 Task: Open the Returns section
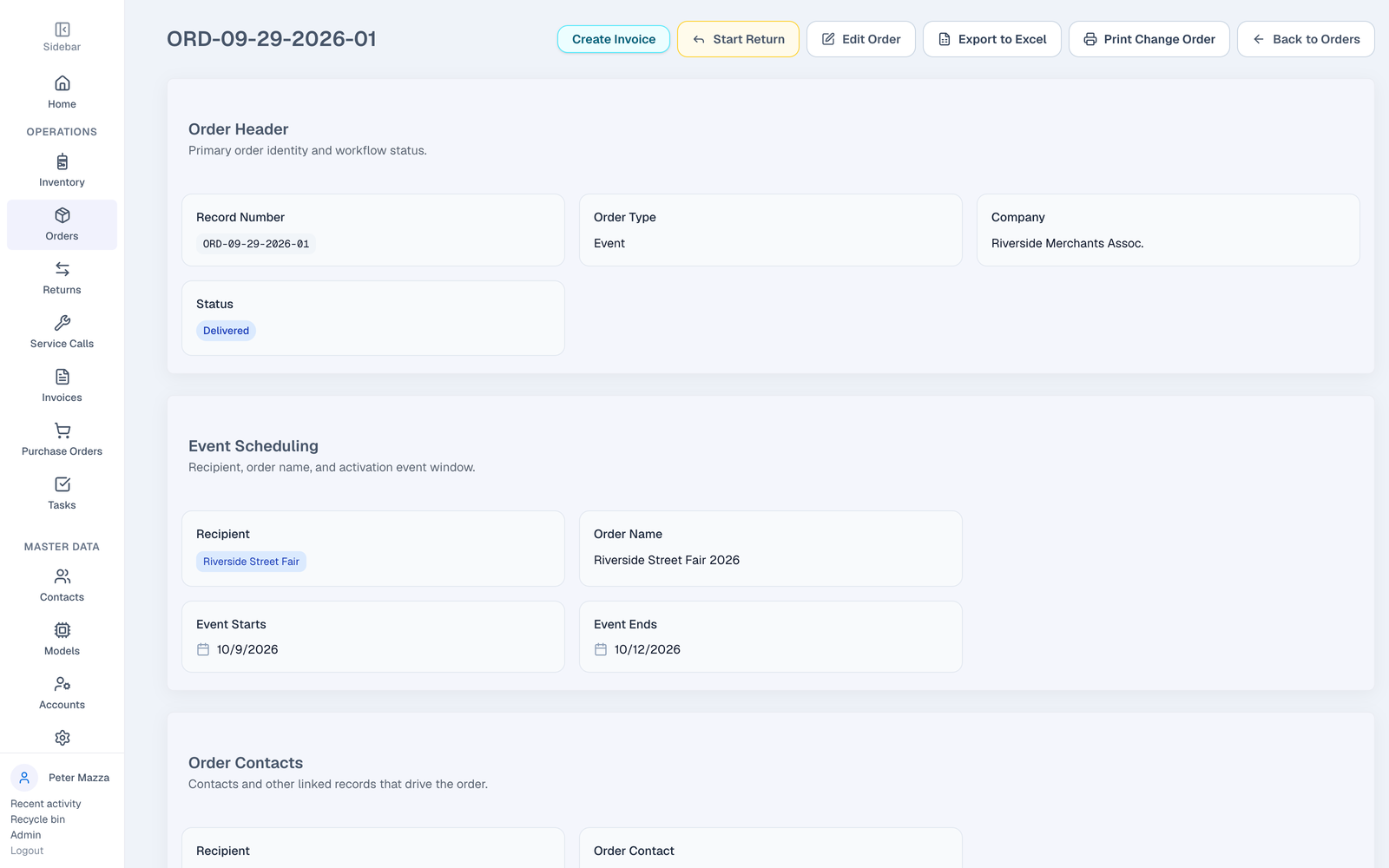click(x=62, y=278)
